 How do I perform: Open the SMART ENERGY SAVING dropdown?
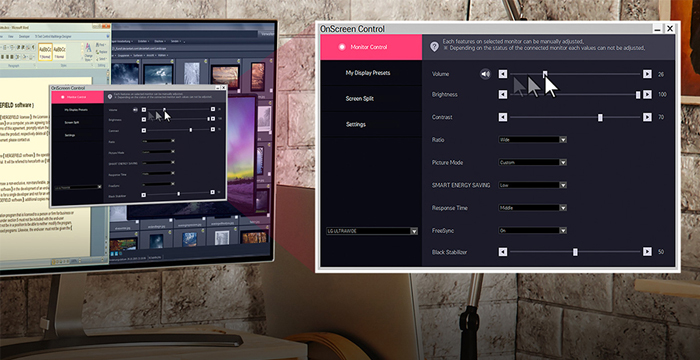click(533, 185)
